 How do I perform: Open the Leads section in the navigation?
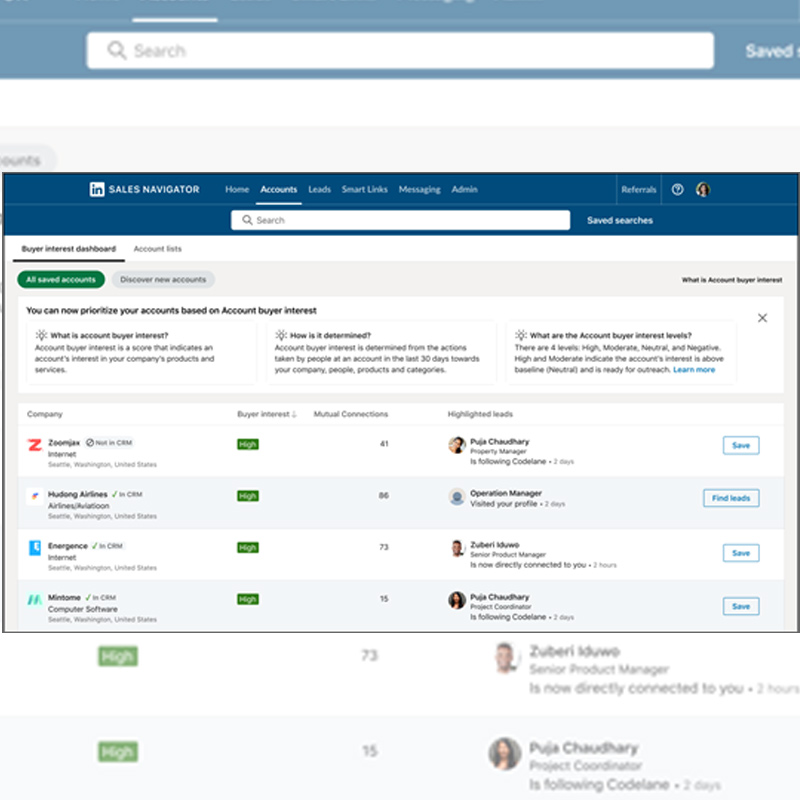(x=320, y=190)
